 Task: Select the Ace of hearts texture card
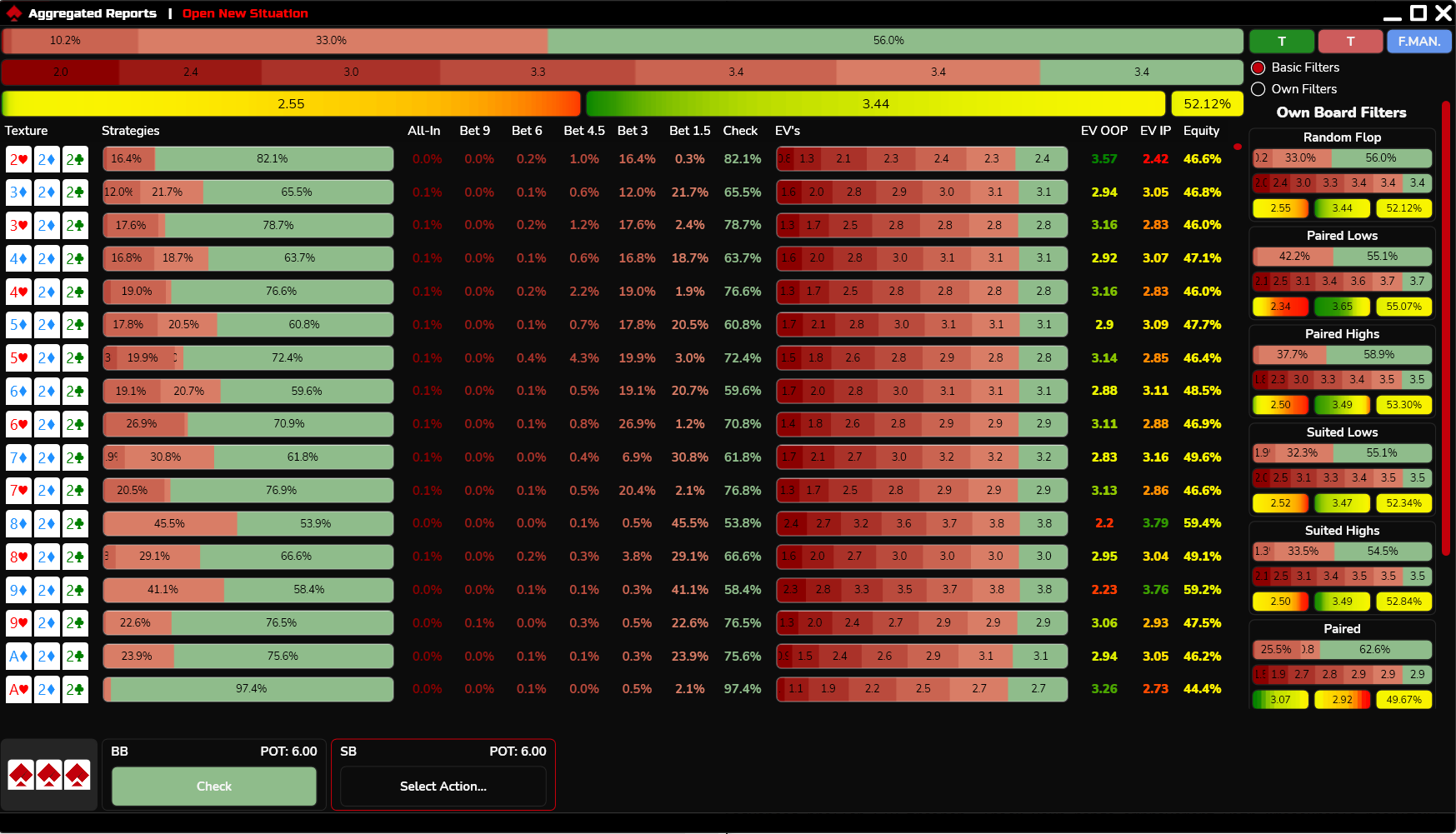click(x=18, y=689)
